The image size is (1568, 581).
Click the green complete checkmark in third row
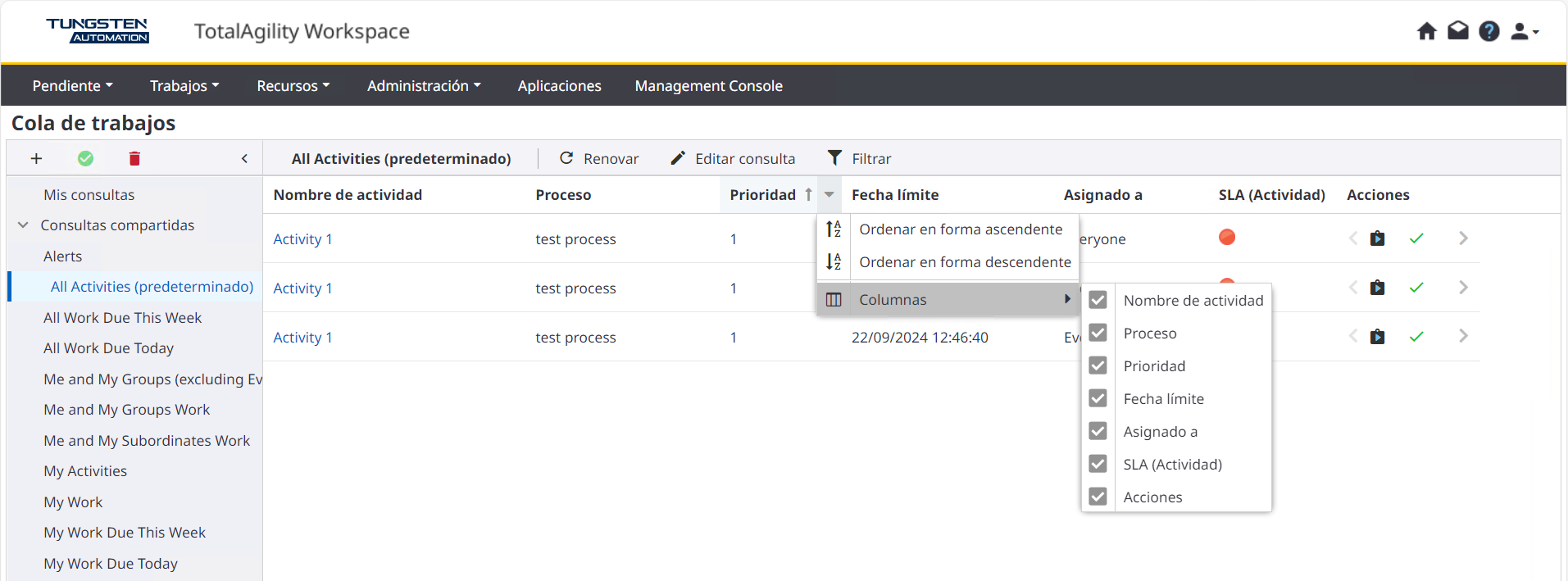click(1416, 337)
